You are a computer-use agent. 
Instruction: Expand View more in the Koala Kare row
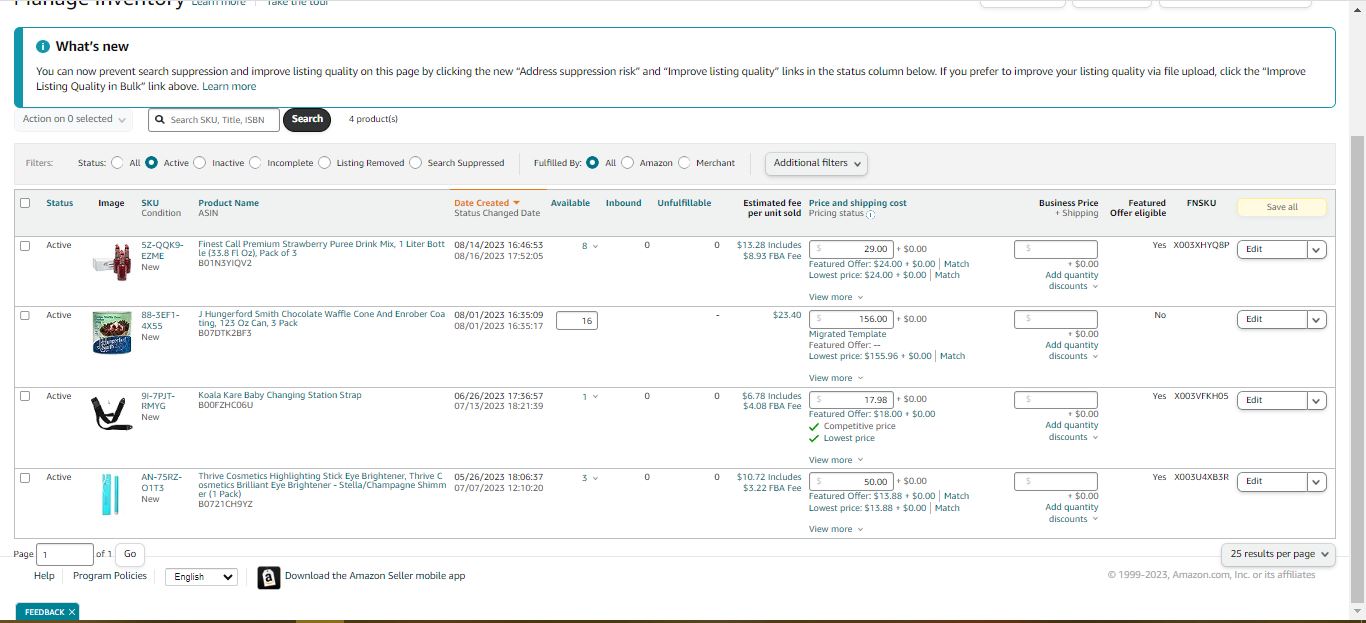(835, 460)
